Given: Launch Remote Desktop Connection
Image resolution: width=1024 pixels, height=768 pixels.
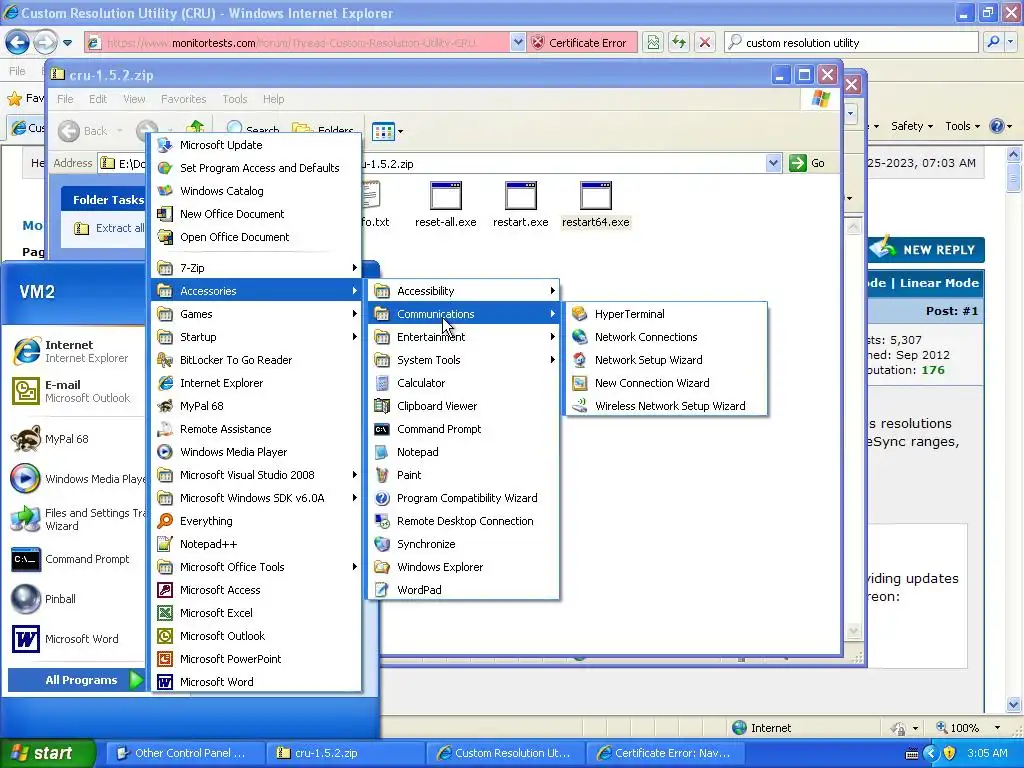Looking at the screenshot, I should point(463,520).
